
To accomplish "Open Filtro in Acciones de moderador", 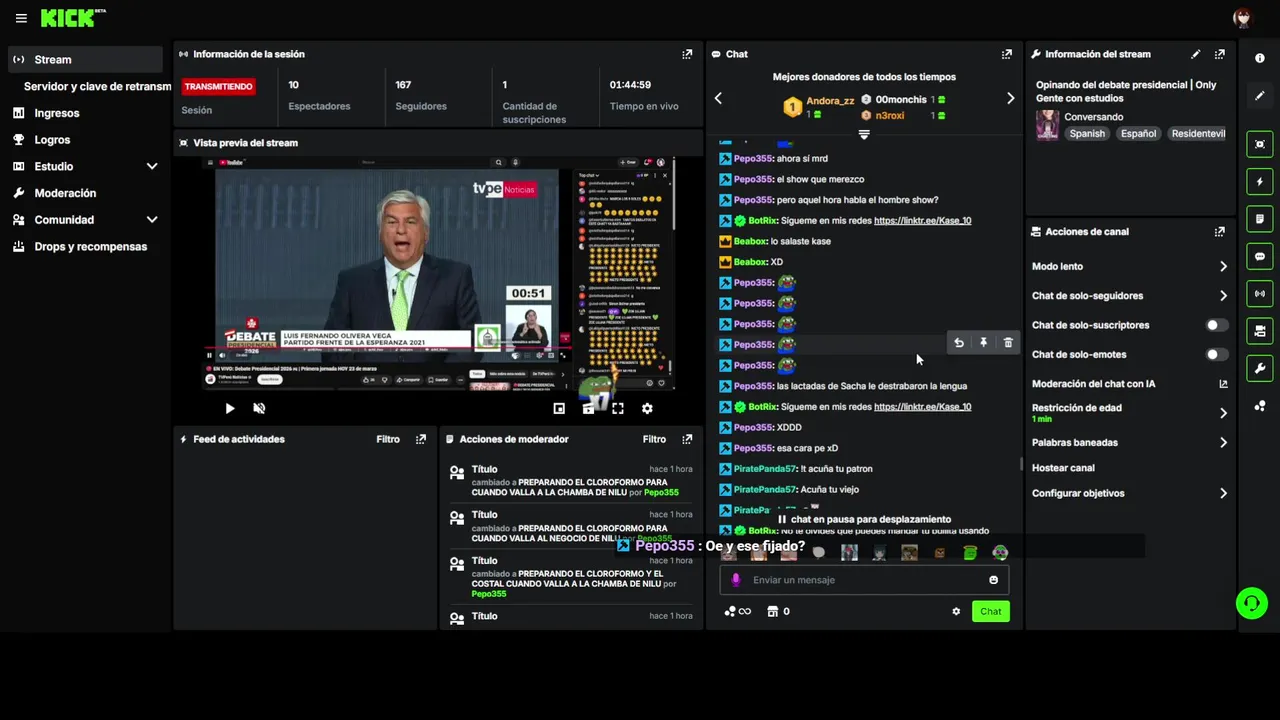I will tap(654, 439).
